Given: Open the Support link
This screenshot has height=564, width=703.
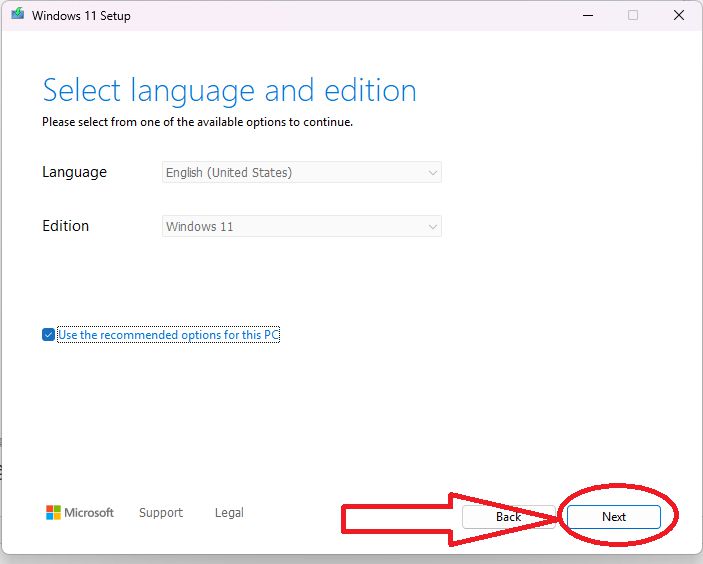Looking at the screenshot, I should pos(161,513).
